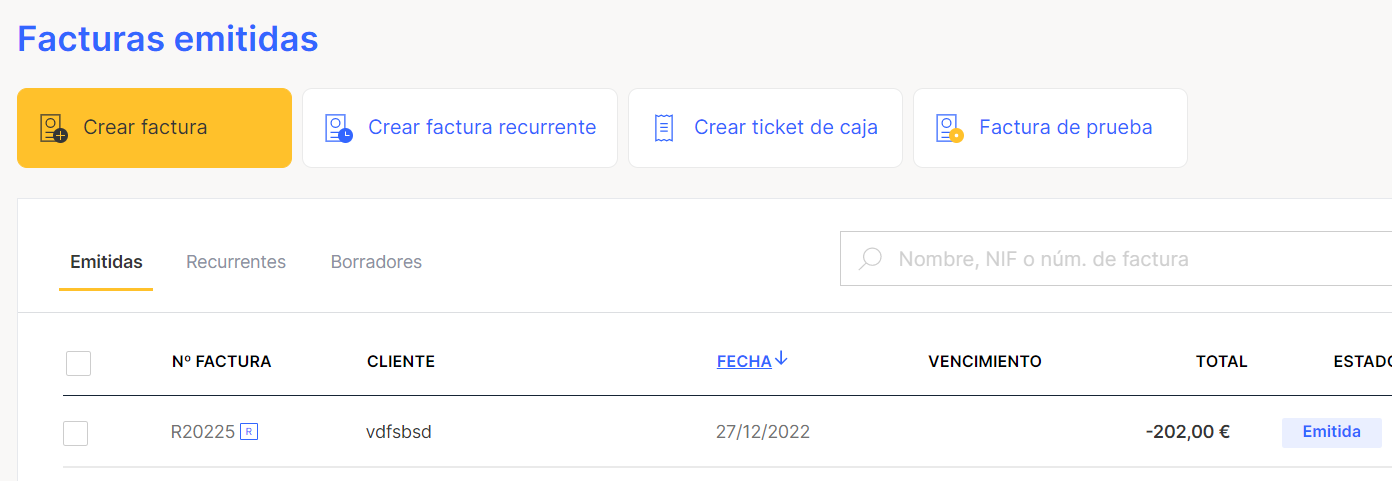1392x481 pixels.
Task: Open the Borradores tab
Action: coord(376,262)
